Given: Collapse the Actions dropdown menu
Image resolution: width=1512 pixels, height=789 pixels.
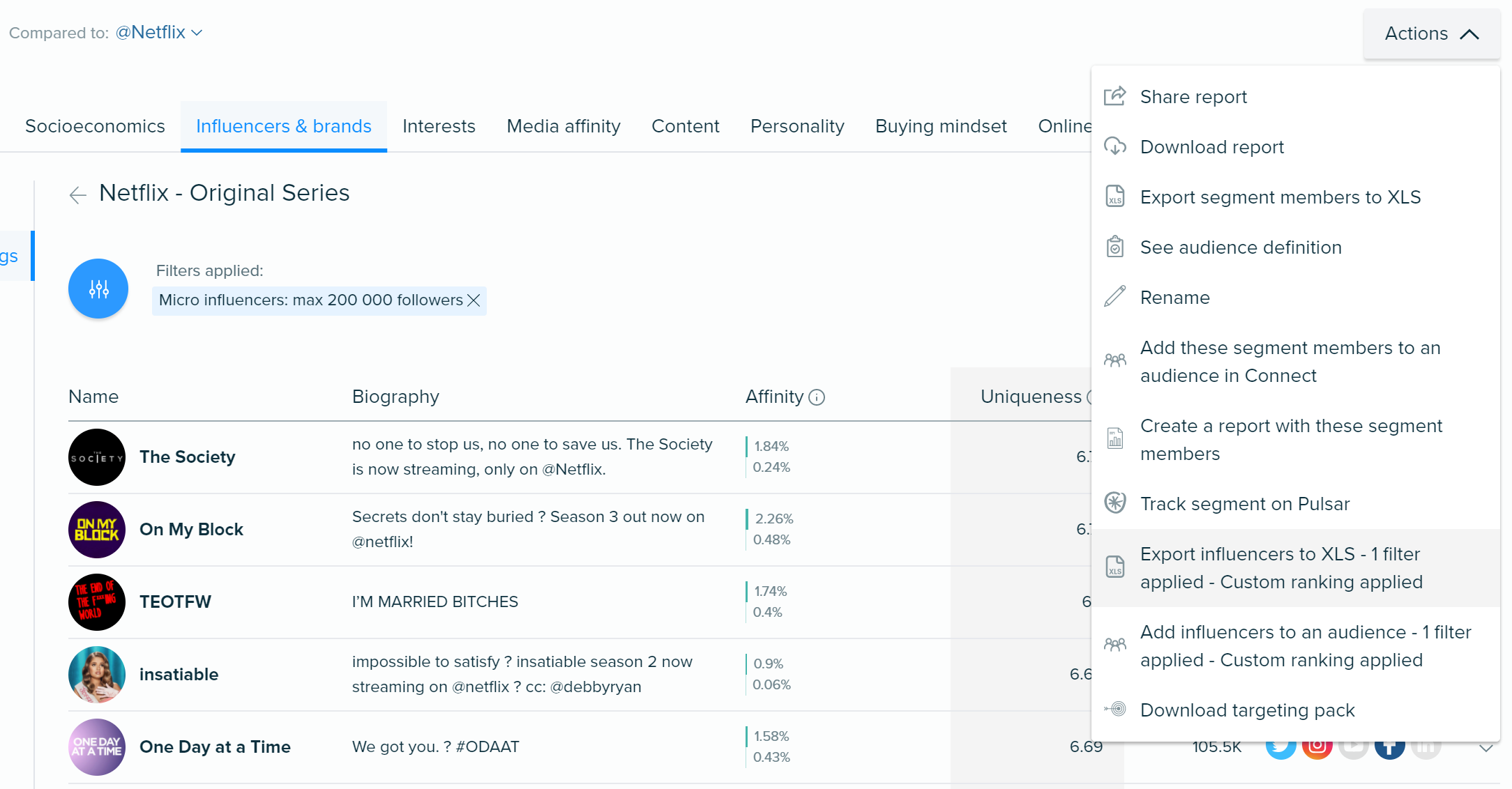Looking at the screenshot, I should [1432, 33].
